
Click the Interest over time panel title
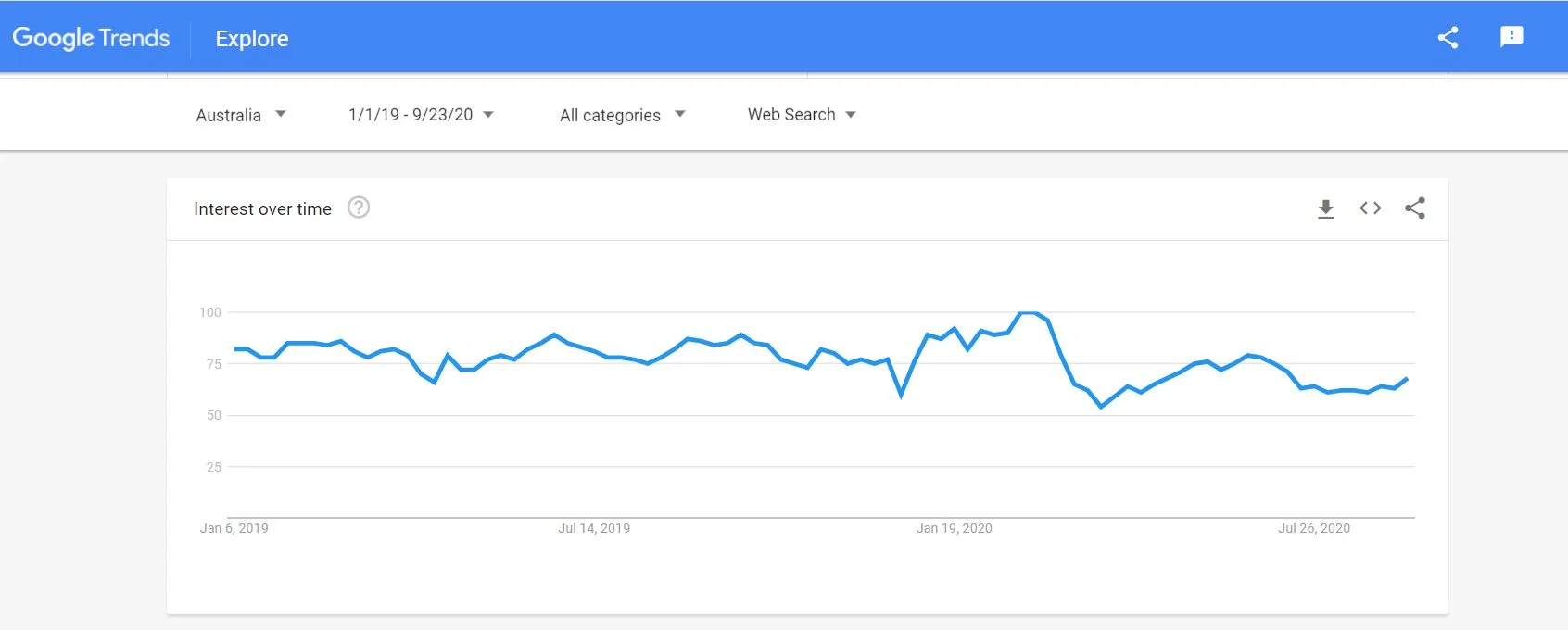[262, 208]
